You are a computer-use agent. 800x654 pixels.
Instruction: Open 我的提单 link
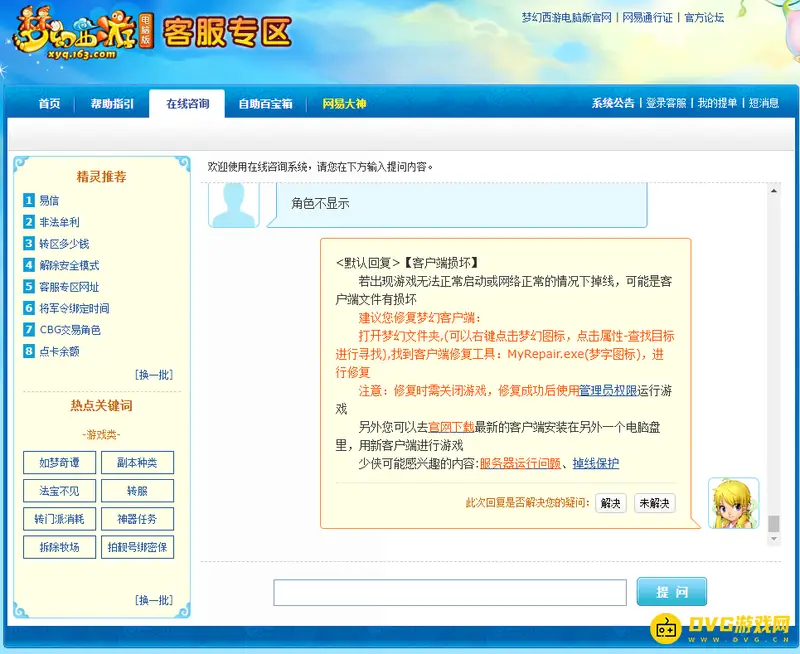[x=717, y=103]
